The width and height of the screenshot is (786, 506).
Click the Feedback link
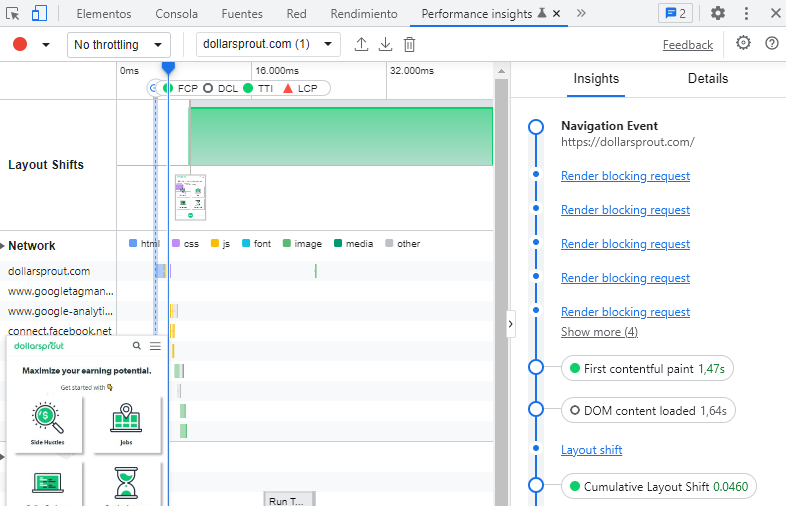[687, 45]
